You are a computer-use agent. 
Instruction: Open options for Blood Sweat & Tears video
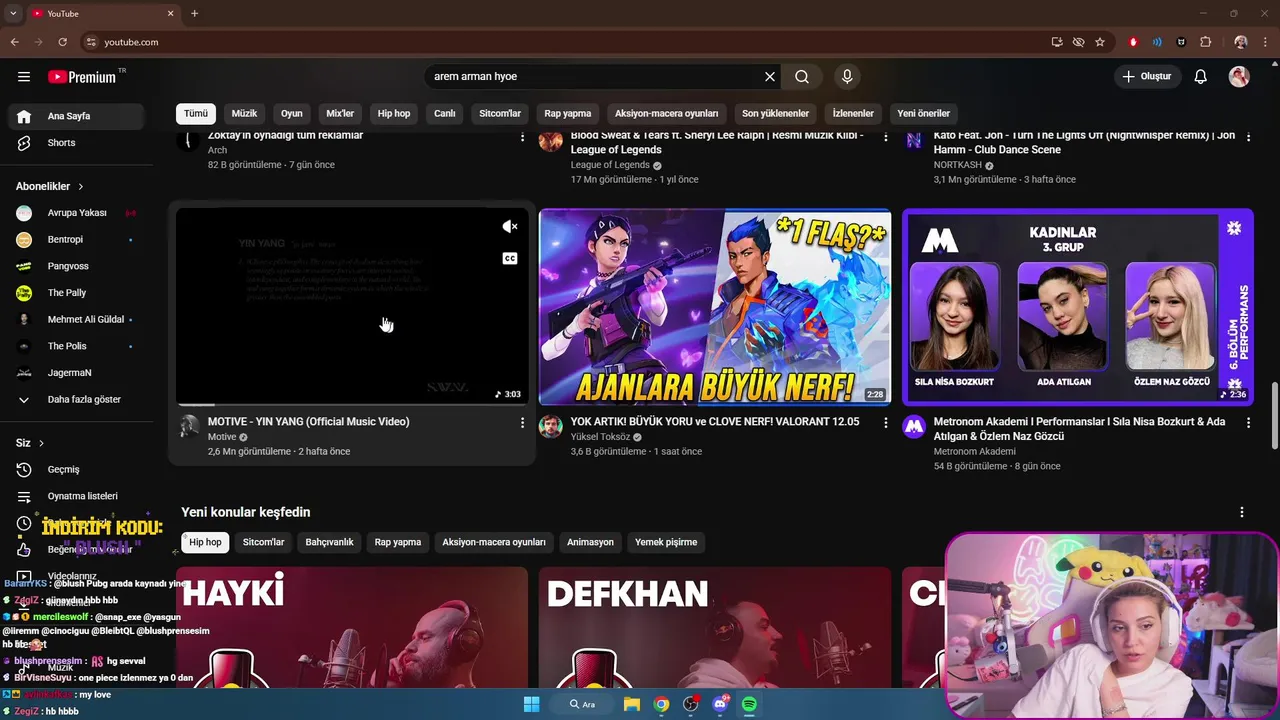click(885, 137)
